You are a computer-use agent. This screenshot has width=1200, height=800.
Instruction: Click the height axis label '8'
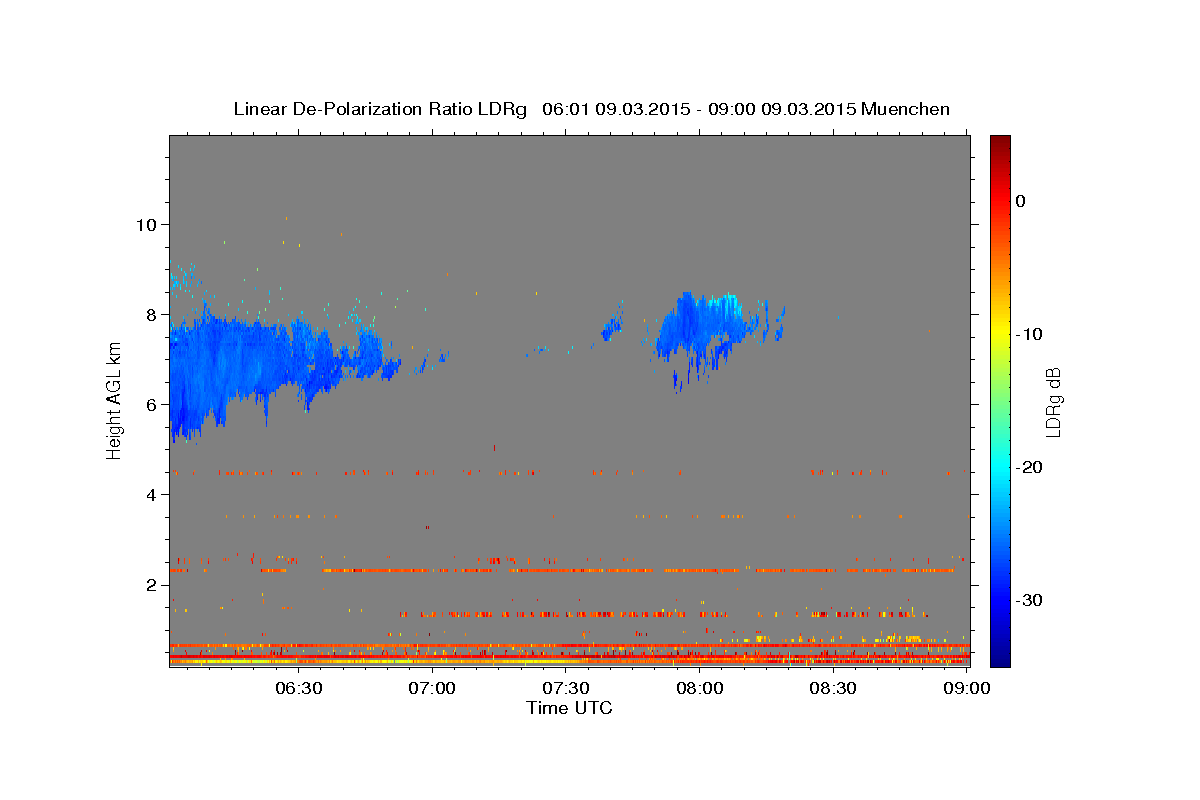click(154, 314)
